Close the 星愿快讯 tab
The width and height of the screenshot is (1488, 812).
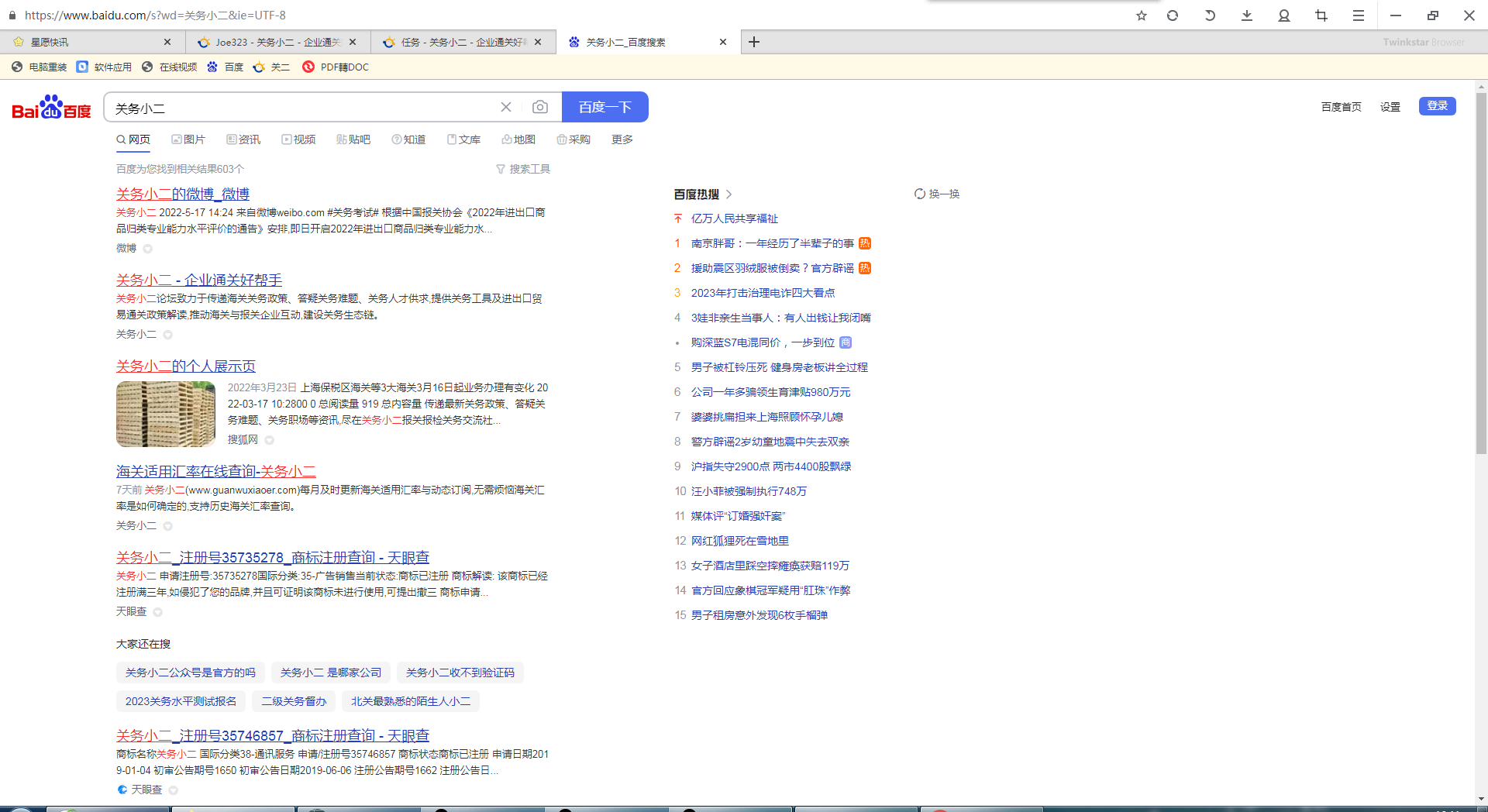[167, 42]
